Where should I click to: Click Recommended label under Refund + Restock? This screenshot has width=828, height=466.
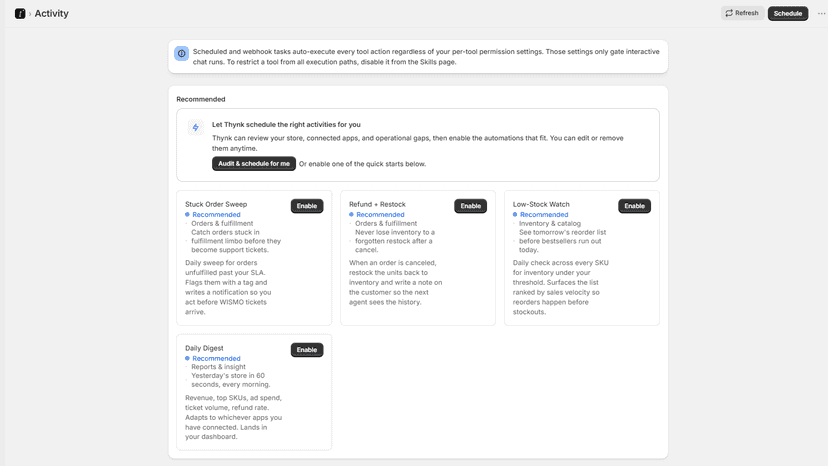(380, 215)
